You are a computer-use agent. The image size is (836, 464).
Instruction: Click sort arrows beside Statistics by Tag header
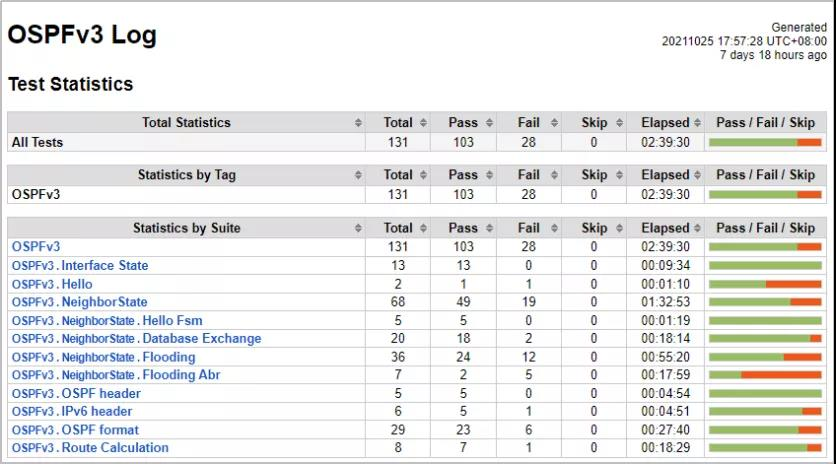click(x=358, y=175)
